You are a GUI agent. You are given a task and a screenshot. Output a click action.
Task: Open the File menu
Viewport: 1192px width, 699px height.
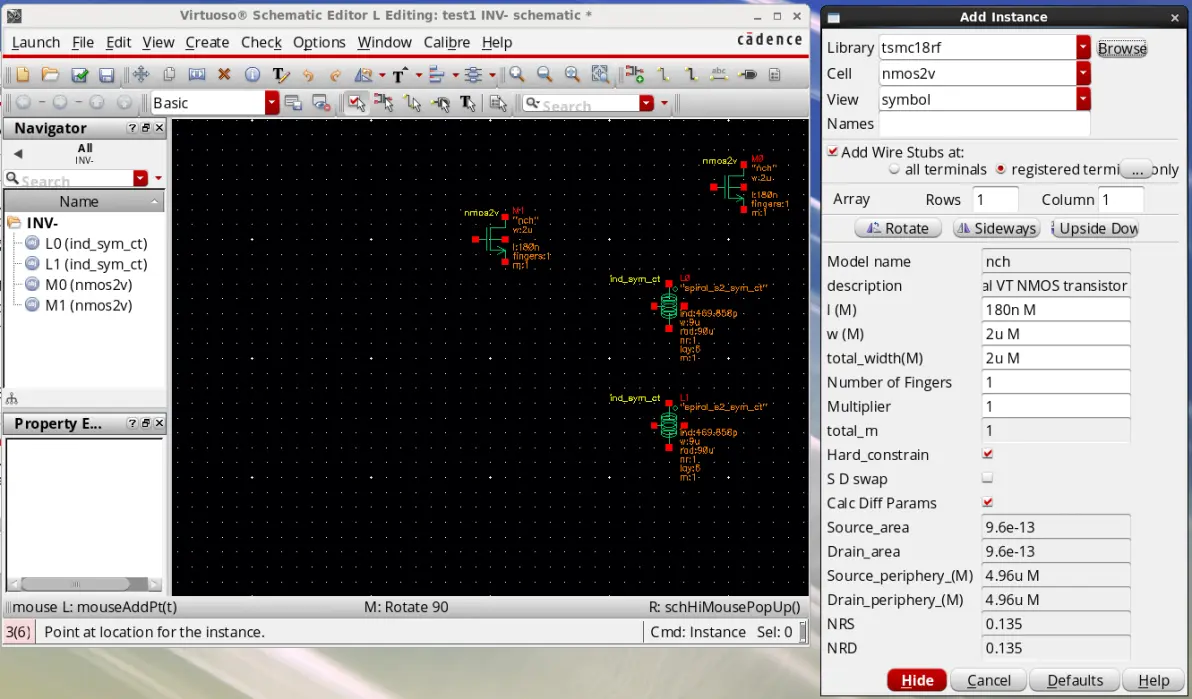pyautogui.click(x=83, y=43)
